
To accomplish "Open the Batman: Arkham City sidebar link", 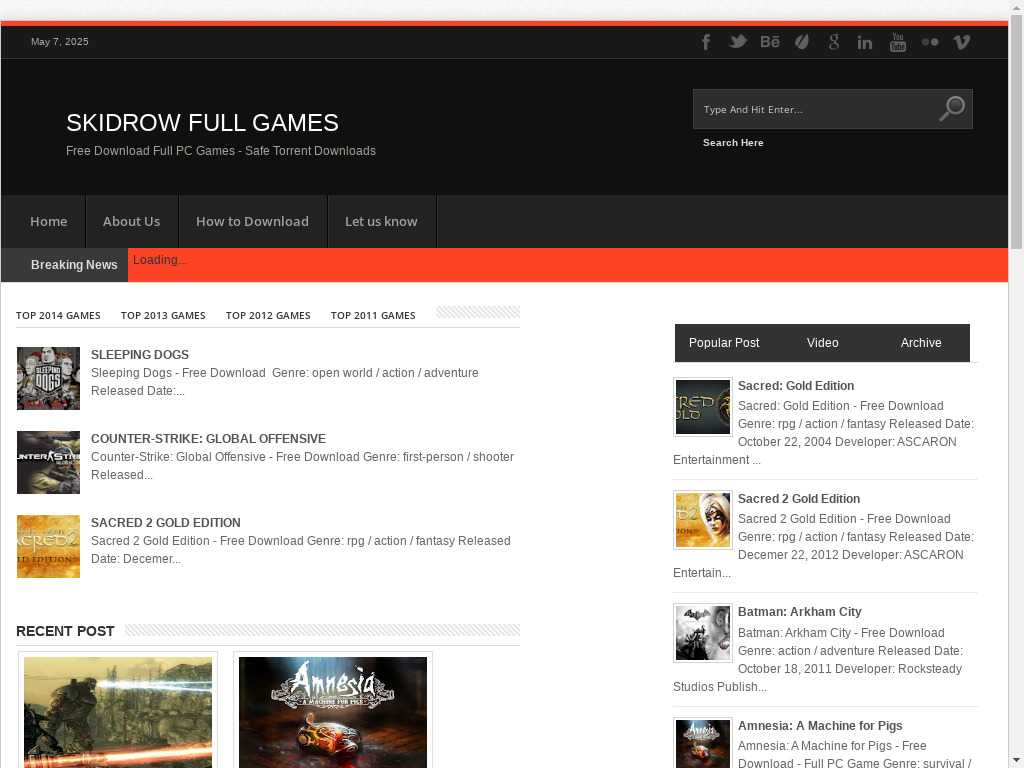I will [x=799, y=612].
